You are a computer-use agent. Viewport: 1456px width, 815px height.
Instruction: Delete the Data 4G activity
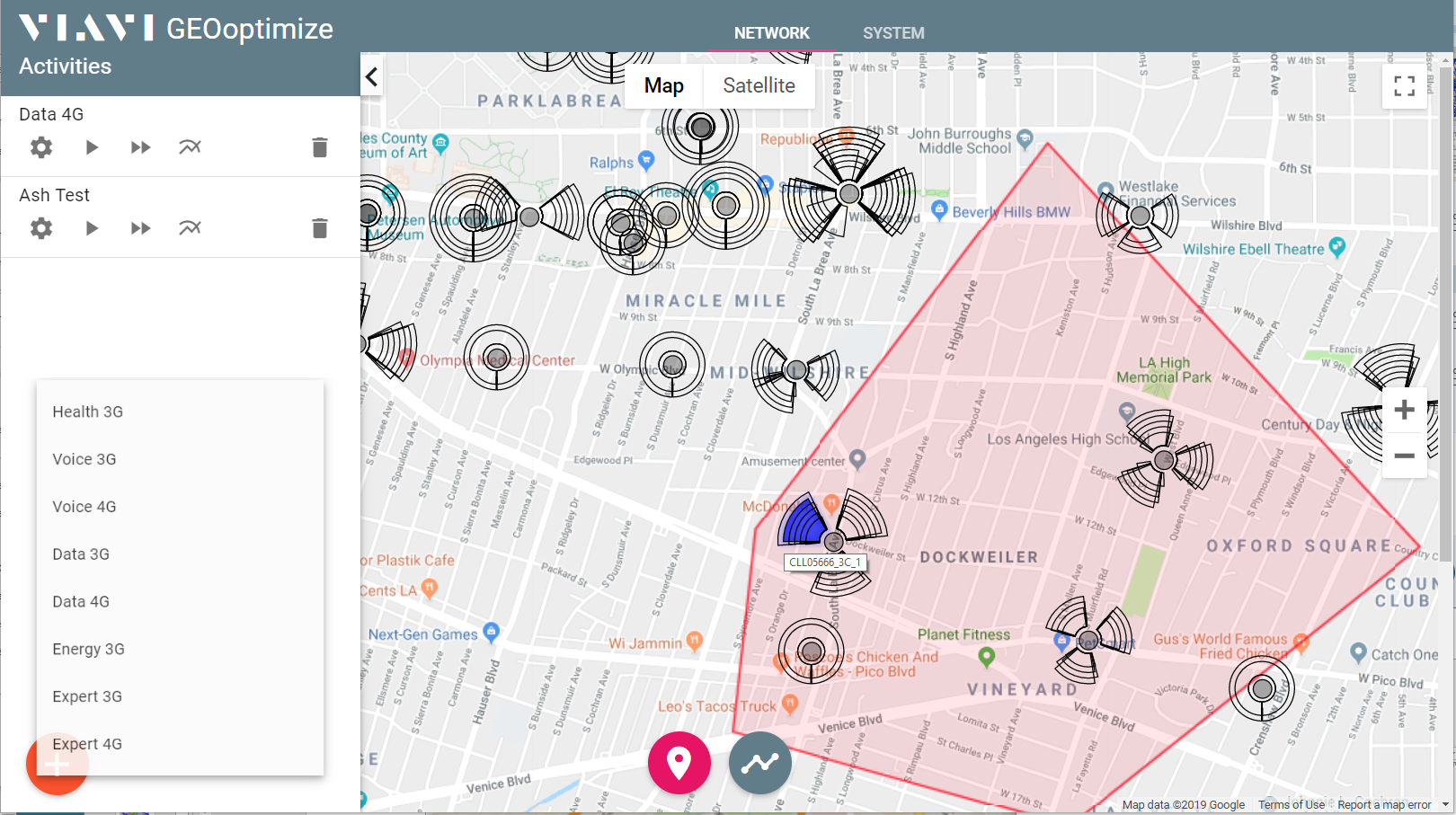(x=320, y=147)
